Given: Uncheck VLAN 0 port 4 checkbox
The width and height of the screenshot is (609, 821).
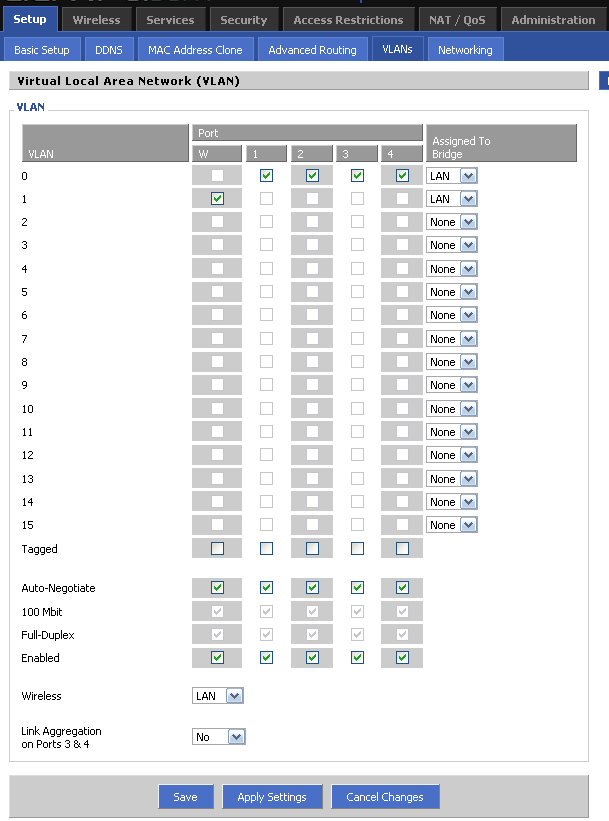Looking at the screenshot, I should (402, 175).
